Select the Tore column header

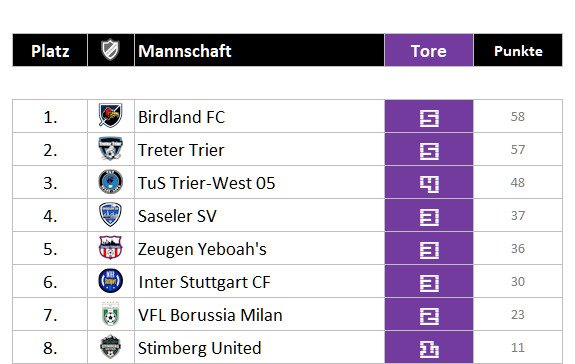[429, 50]
